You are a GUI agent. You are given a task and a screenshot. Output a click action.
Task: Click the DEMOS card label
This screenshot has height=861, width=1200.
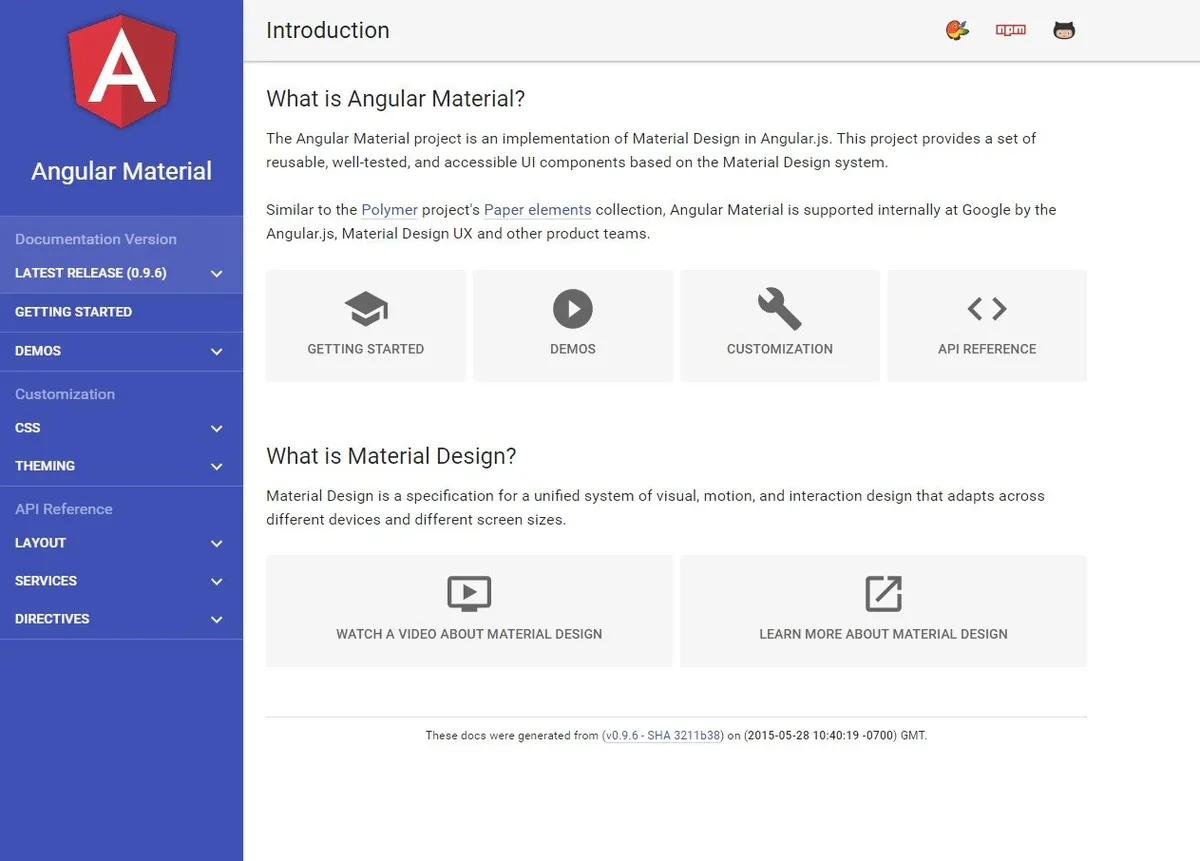[573, 349]
